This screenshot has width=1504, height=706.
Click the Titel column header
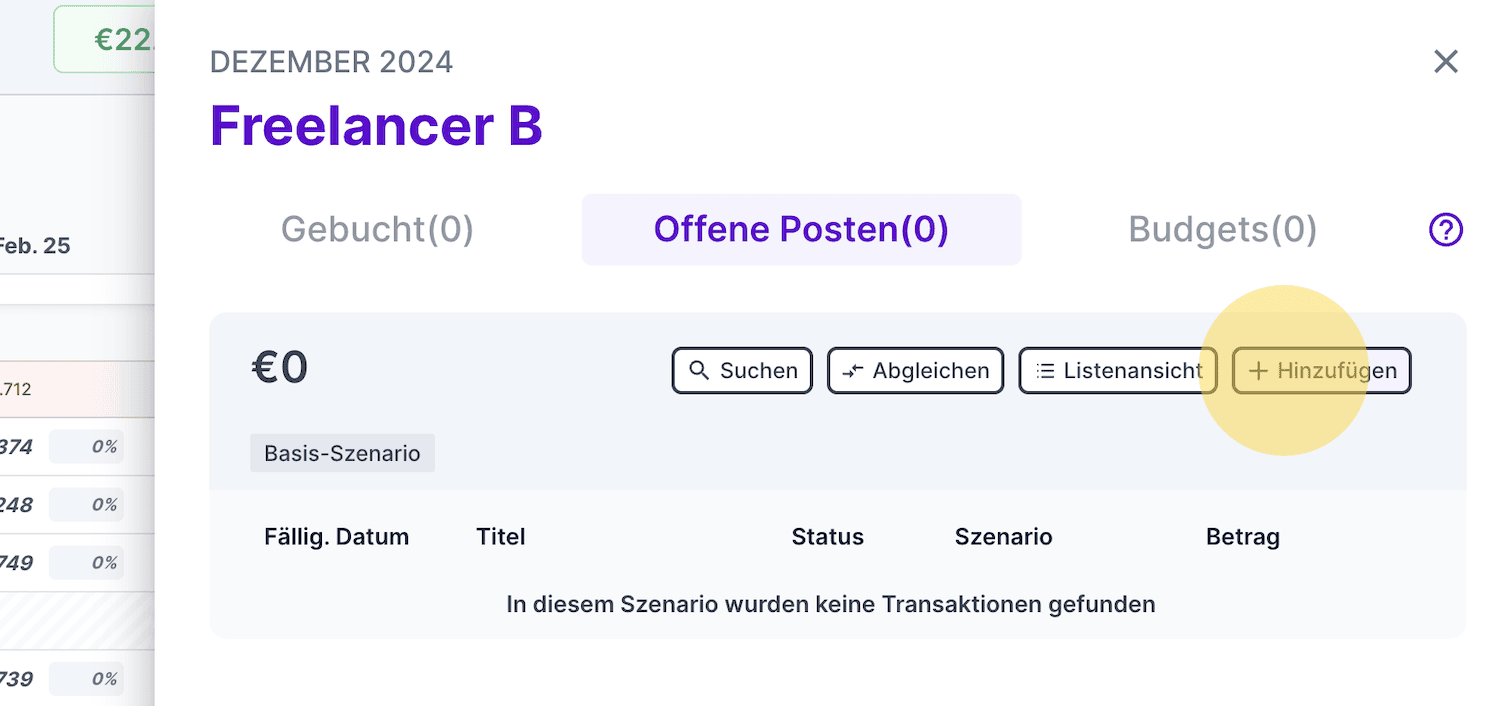[x=501, y=537]
